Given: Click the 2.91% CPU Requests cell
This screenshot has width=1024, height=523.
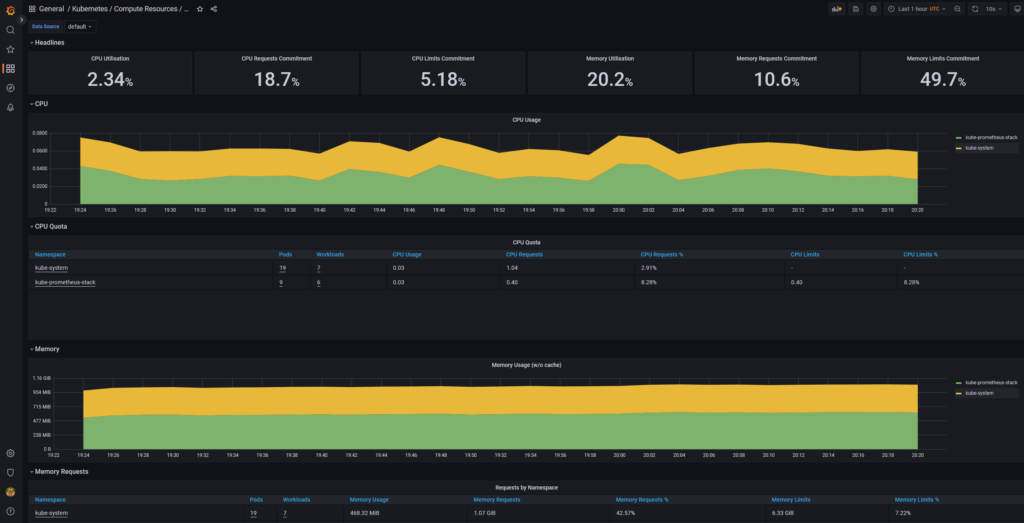Looking at the screenshot, I should [648, 268].
